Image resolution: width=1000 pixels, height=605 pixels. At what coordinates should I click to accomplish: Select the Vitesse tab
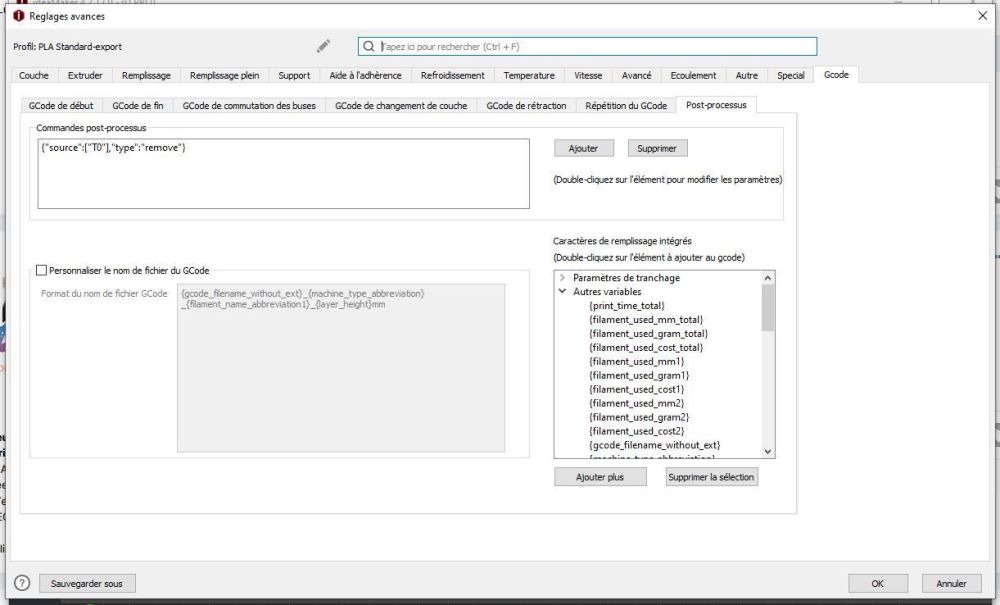pos(588,75)
